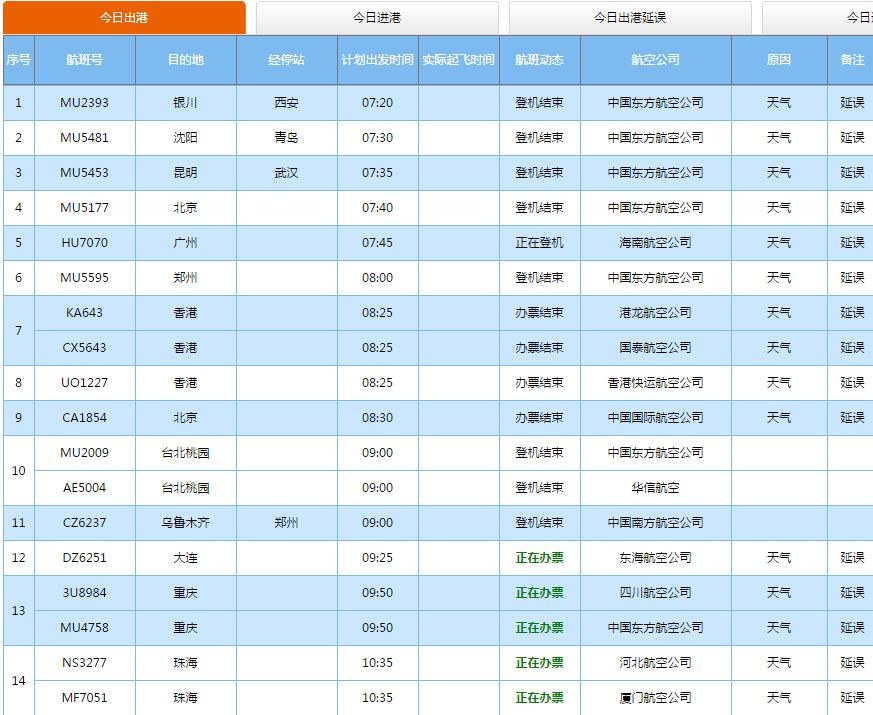Select flight number MF7051
The image size is (873, 715).
coord(85,698)
